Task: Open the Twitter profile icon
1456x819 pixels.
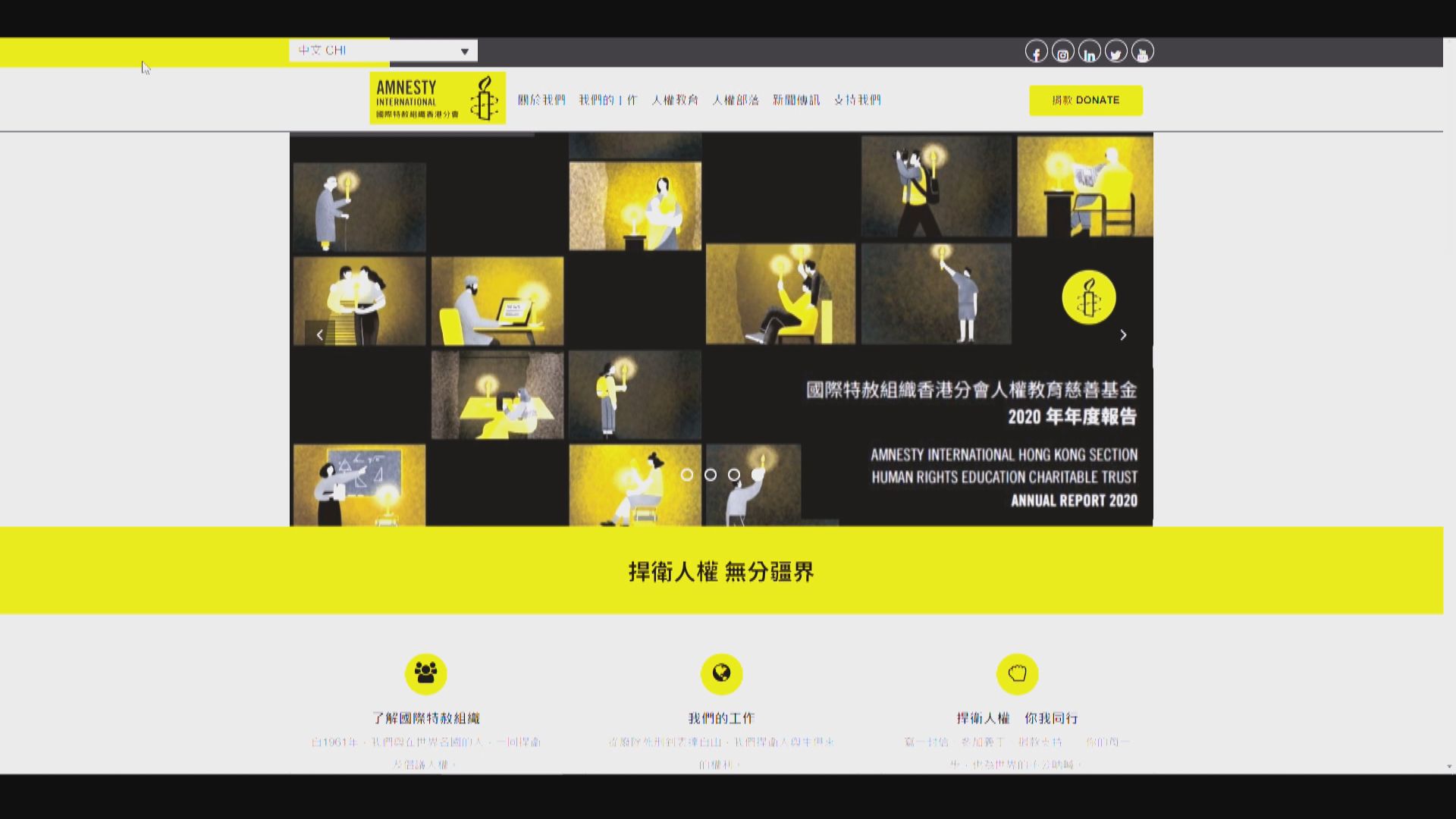Action: click(x=1116, y=52)
